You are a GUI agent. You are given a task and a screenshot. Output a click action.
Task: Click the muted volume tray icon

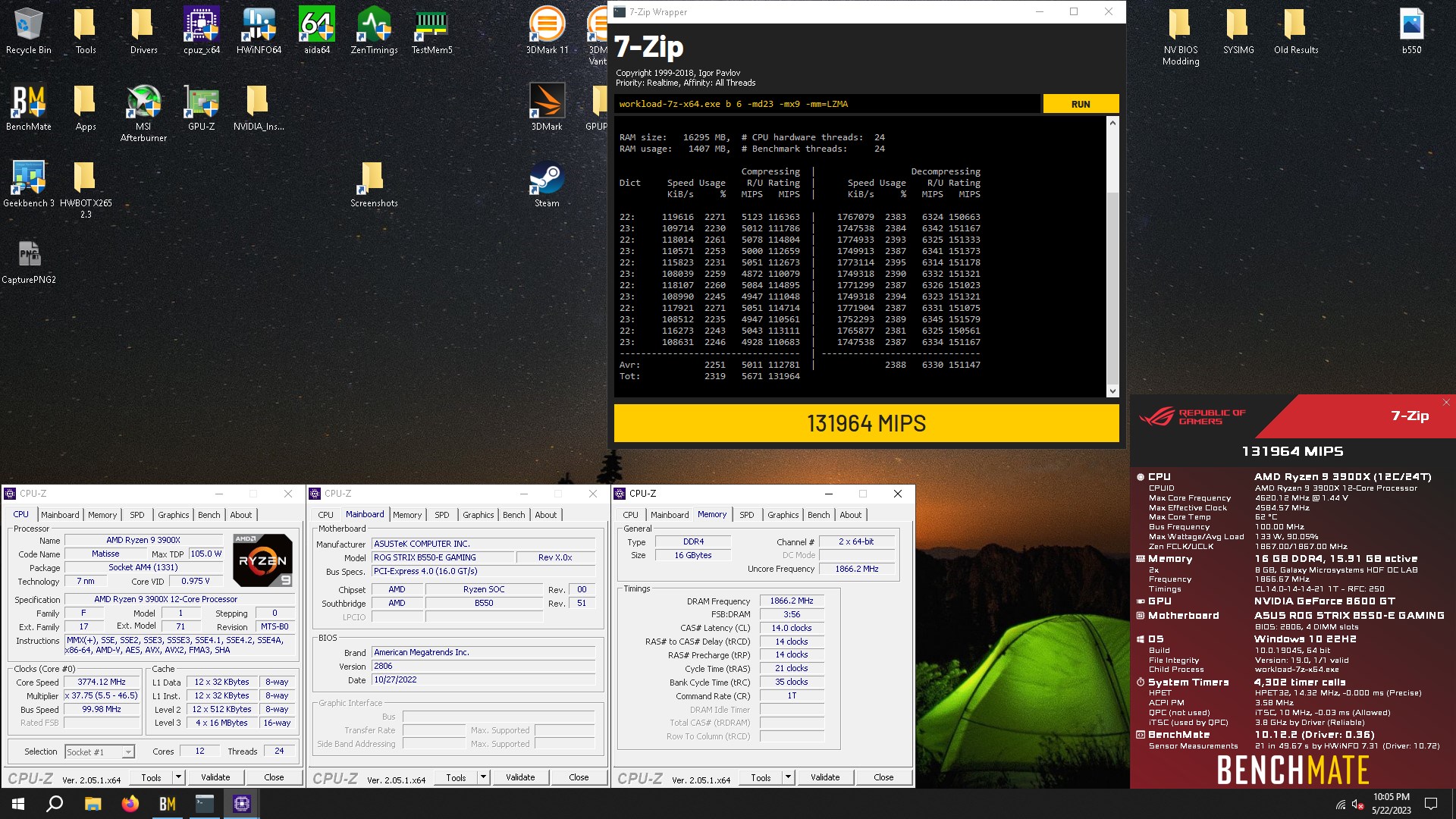(x=1357, y=805)
